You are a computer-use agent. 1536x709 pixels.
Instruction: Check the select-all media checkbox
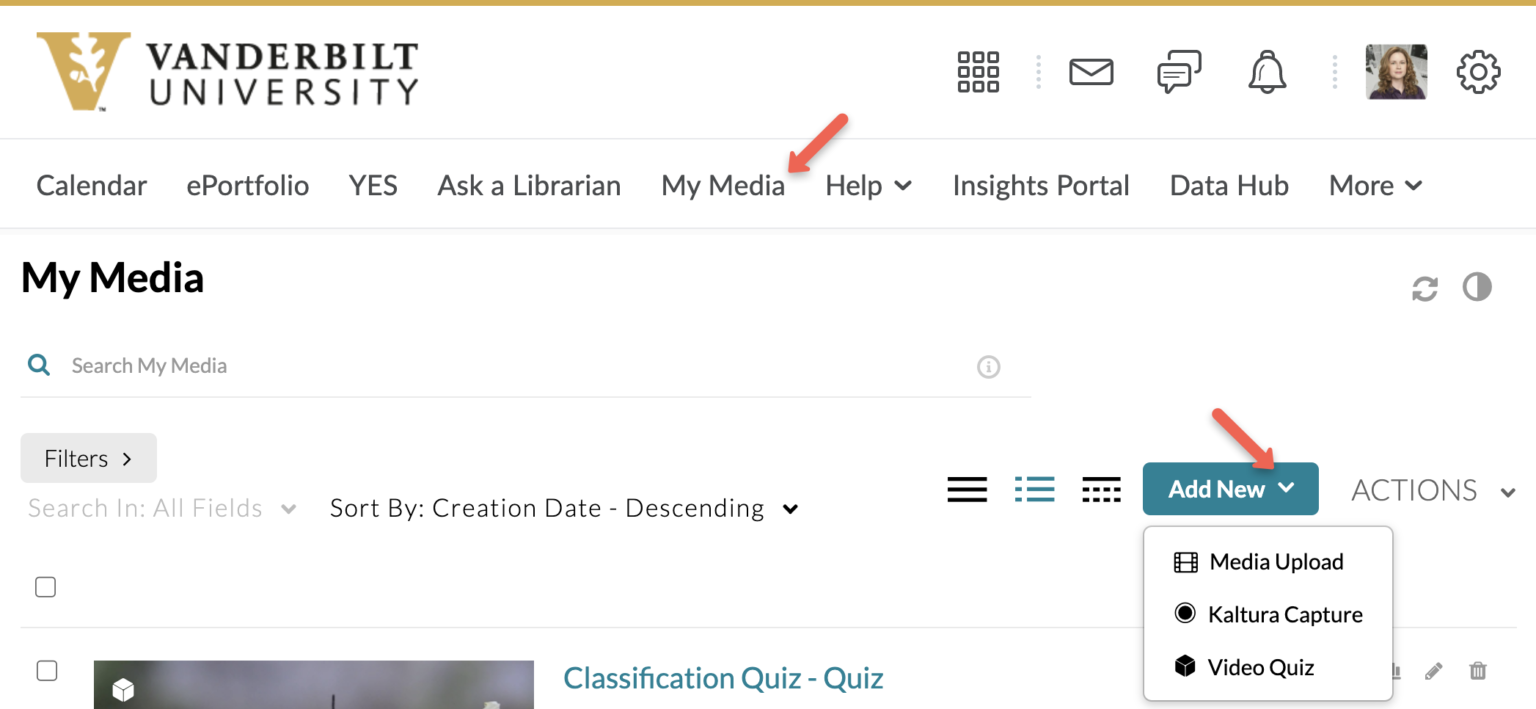(x=45, y=587)
